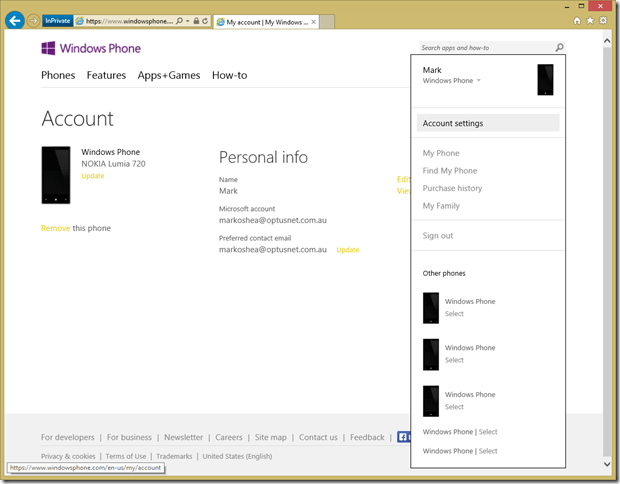Open the Careers footer link

click(x=229, y=437)
